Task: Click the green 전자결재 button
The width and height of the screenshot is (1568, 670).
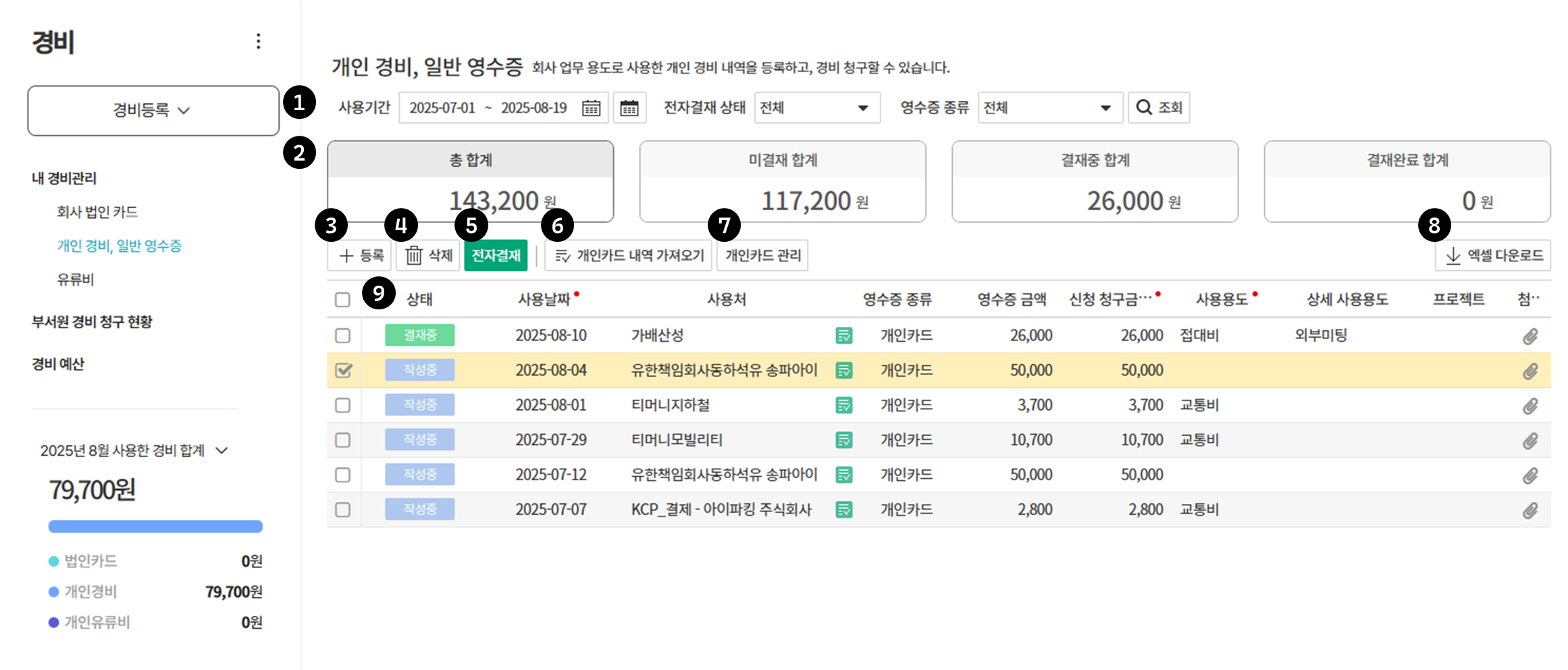Action: (496, 255)
